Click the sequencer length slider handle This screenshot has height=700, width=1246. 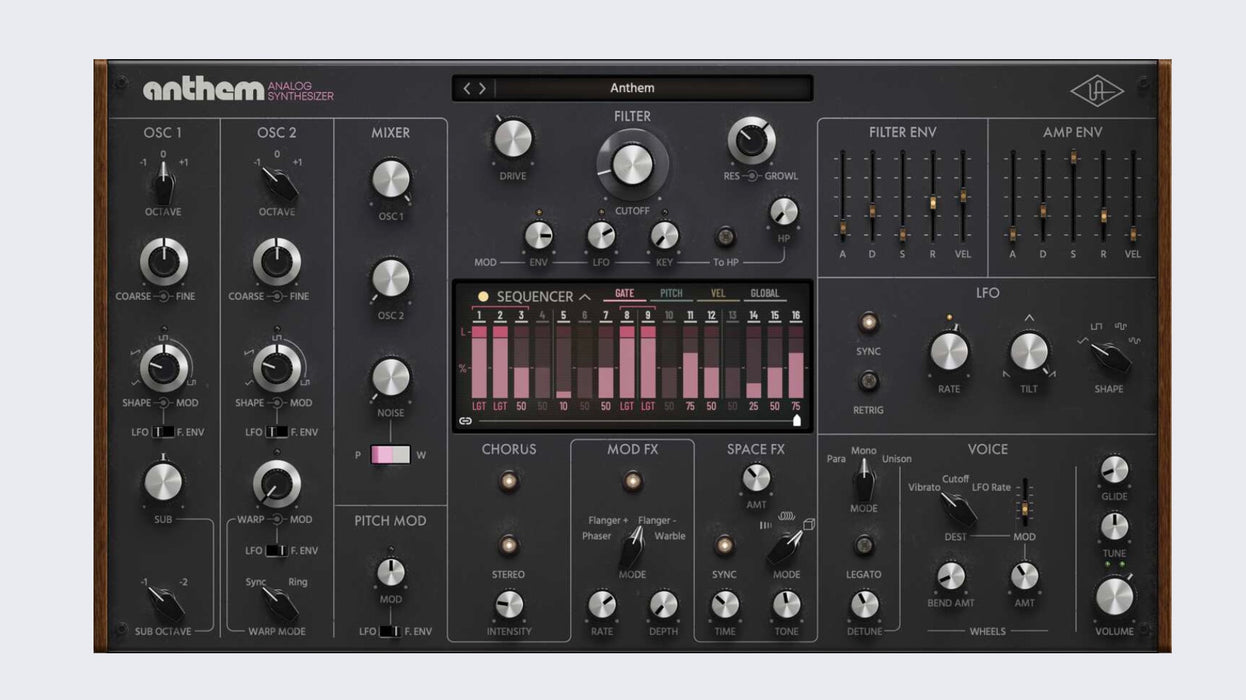(x=797, y=421)
